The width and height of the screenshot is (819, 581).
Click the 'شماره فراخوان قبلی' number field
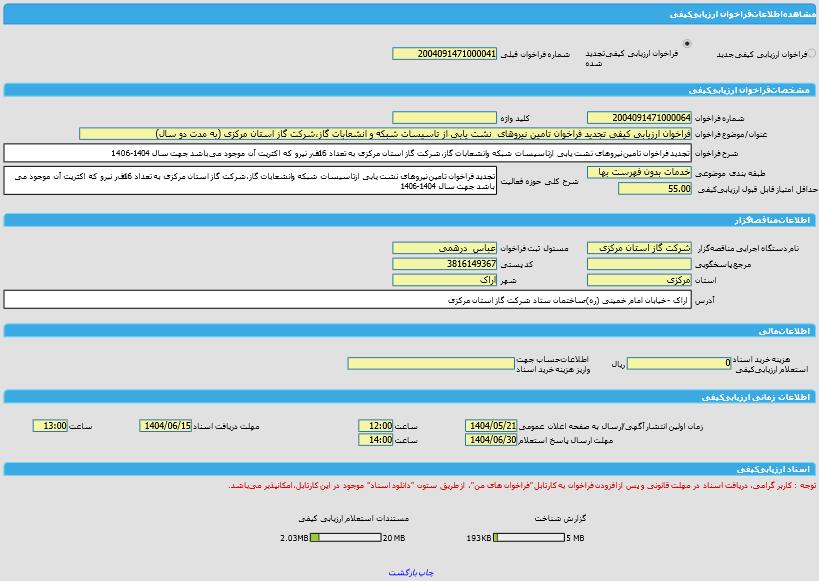click(x=444, y=54)
